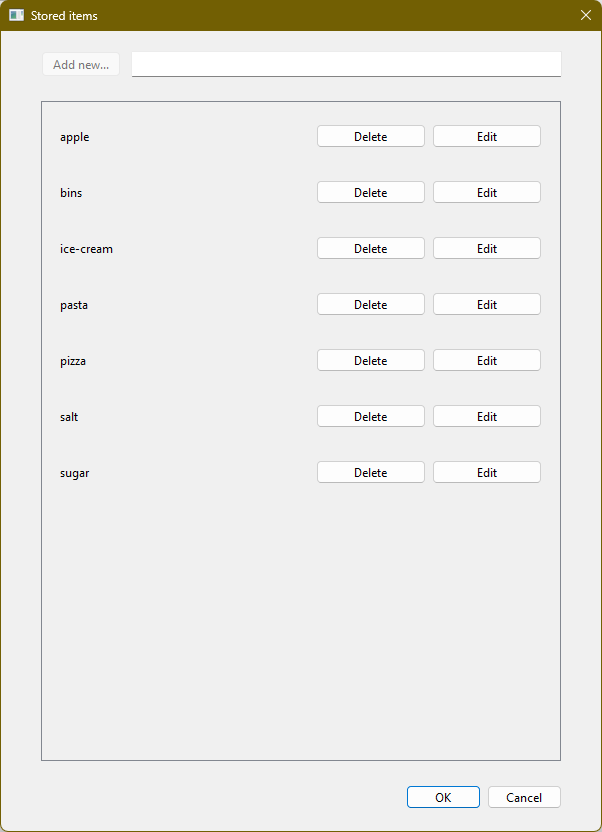This screenshot has width=602, height=832.
Task: Delete the bins item
Action: [x=370, y=192]
